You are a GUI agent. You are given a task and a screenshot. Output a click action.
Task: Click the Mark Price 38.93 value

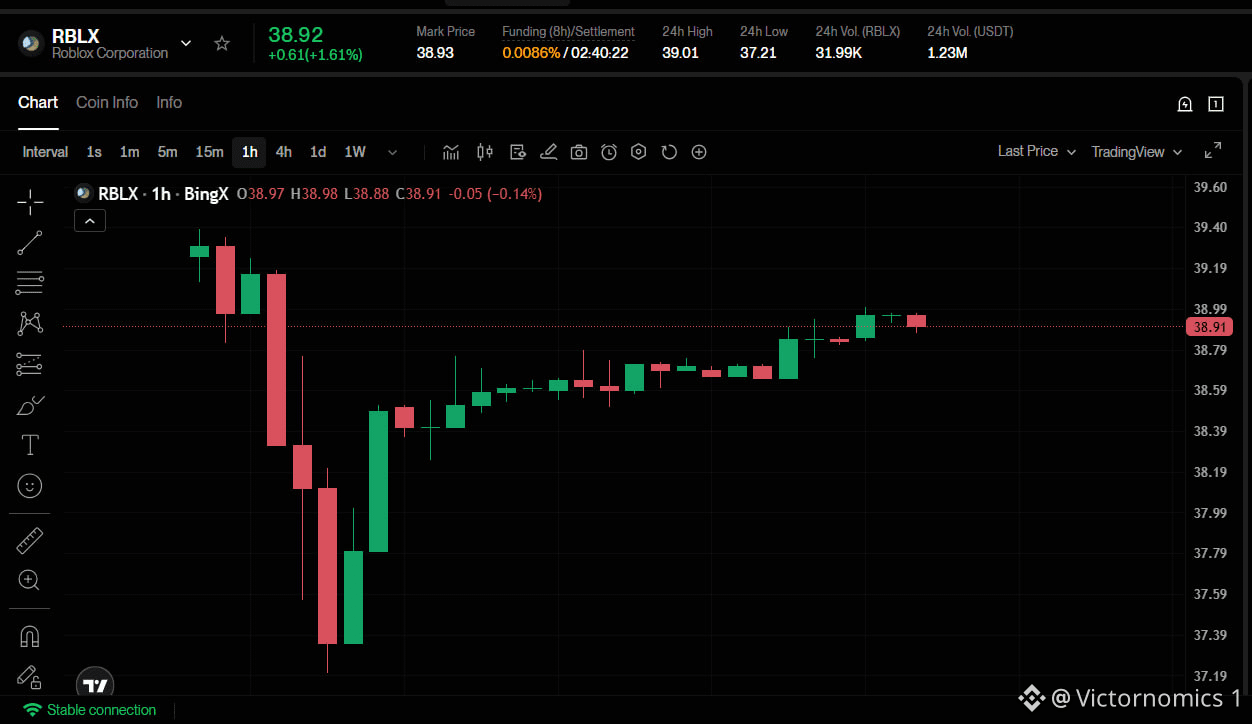pos(435,53)
